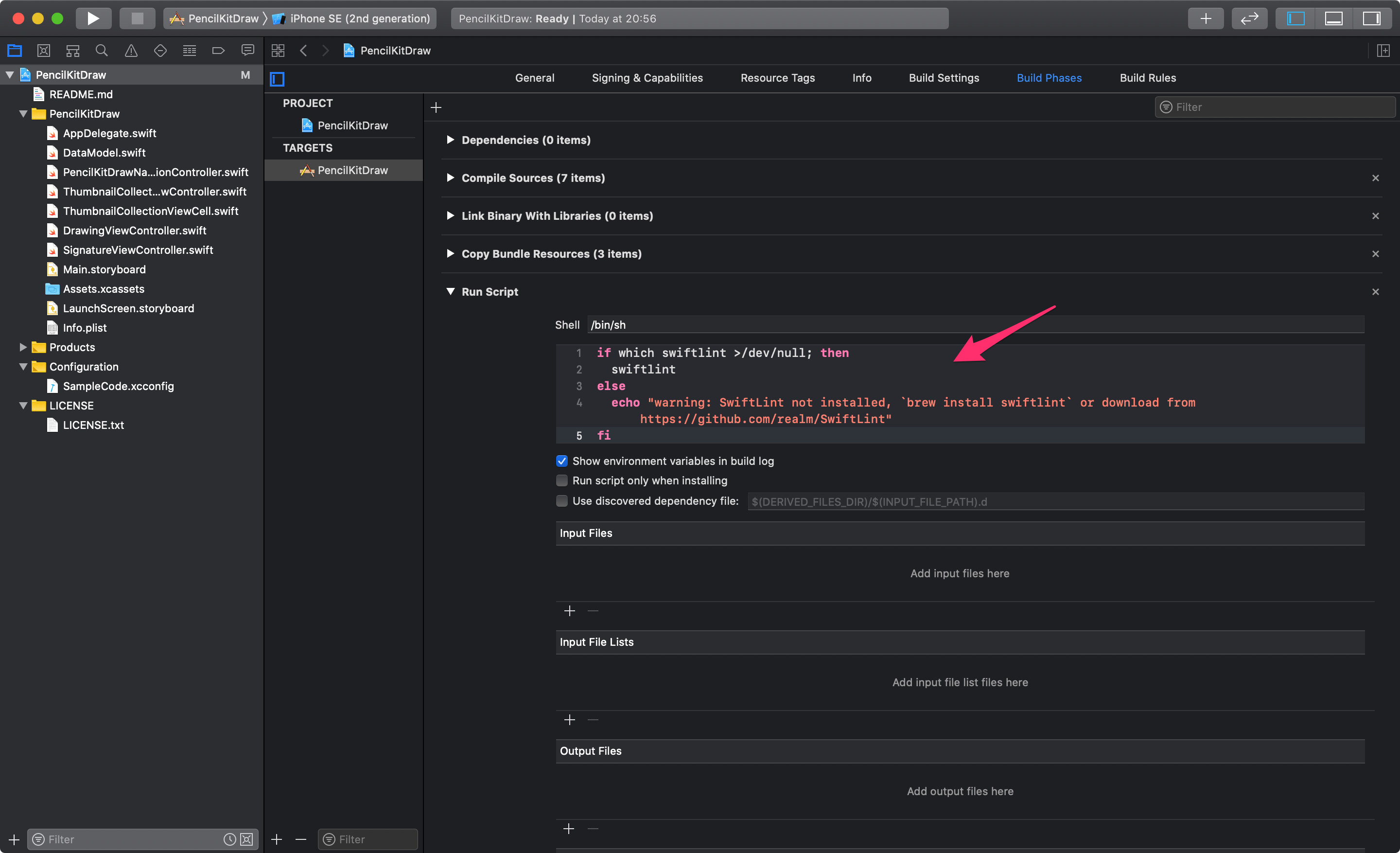Run the project with the Play button
The width and height of the screenshot is (1400, 853).
point(93,18)
